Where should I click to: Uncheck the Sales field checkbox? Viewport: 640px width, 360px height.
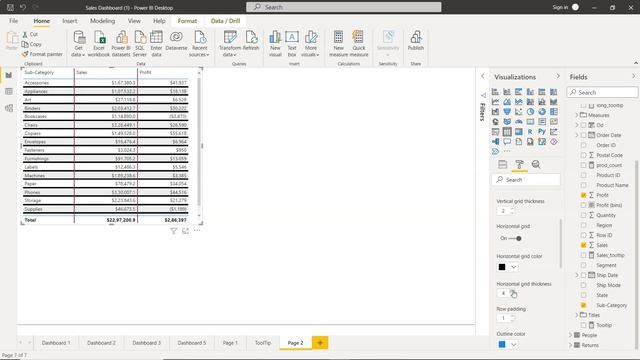pyautogui.click(x=583, y=245)
